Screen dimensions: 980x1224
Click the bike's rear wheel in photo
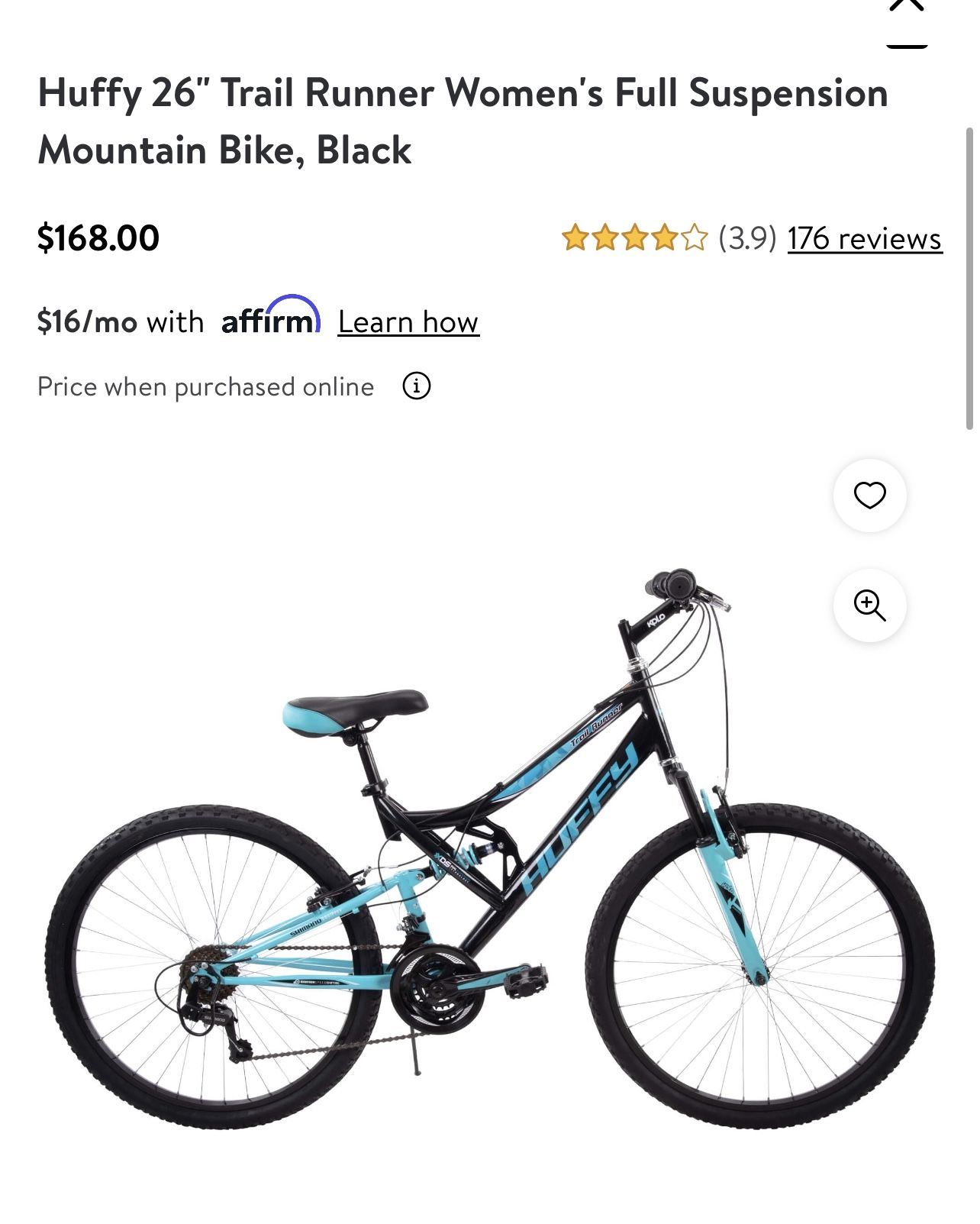(x=214, y=967)
